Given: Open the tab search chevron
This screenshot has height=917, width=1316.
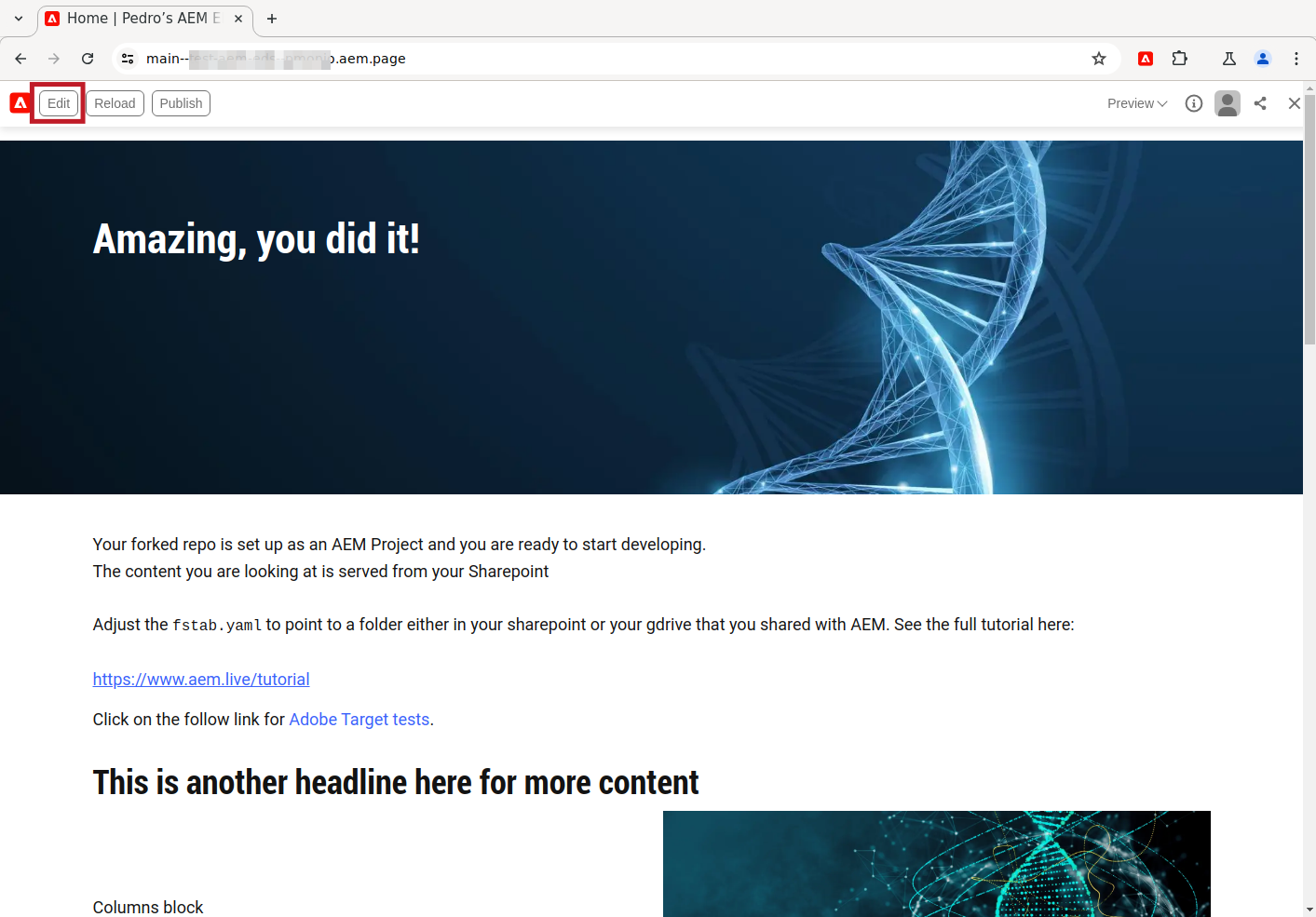Looking at the screenshot, I should (19, 19).
